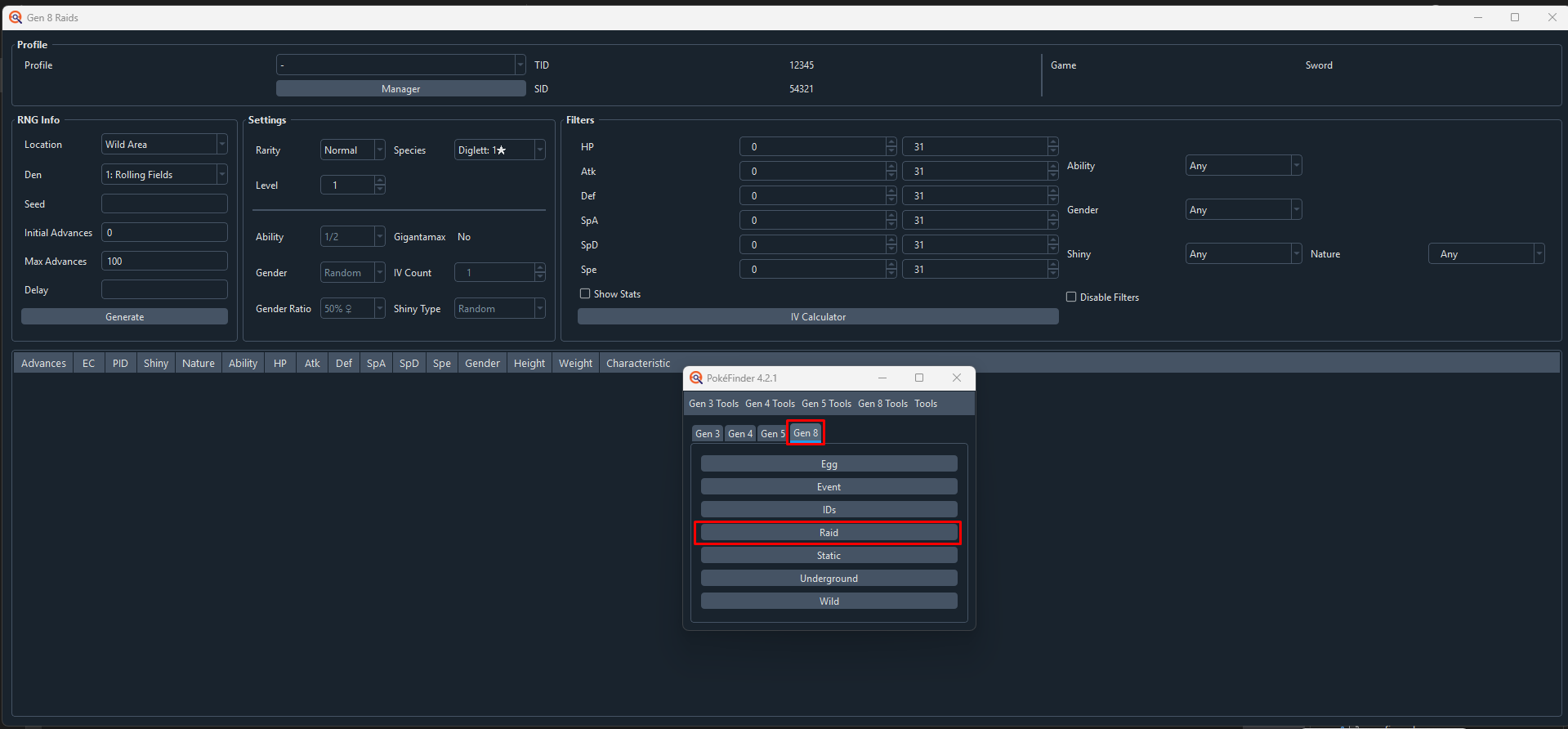
Task: Click the EC column header
Action: (88, 363)
